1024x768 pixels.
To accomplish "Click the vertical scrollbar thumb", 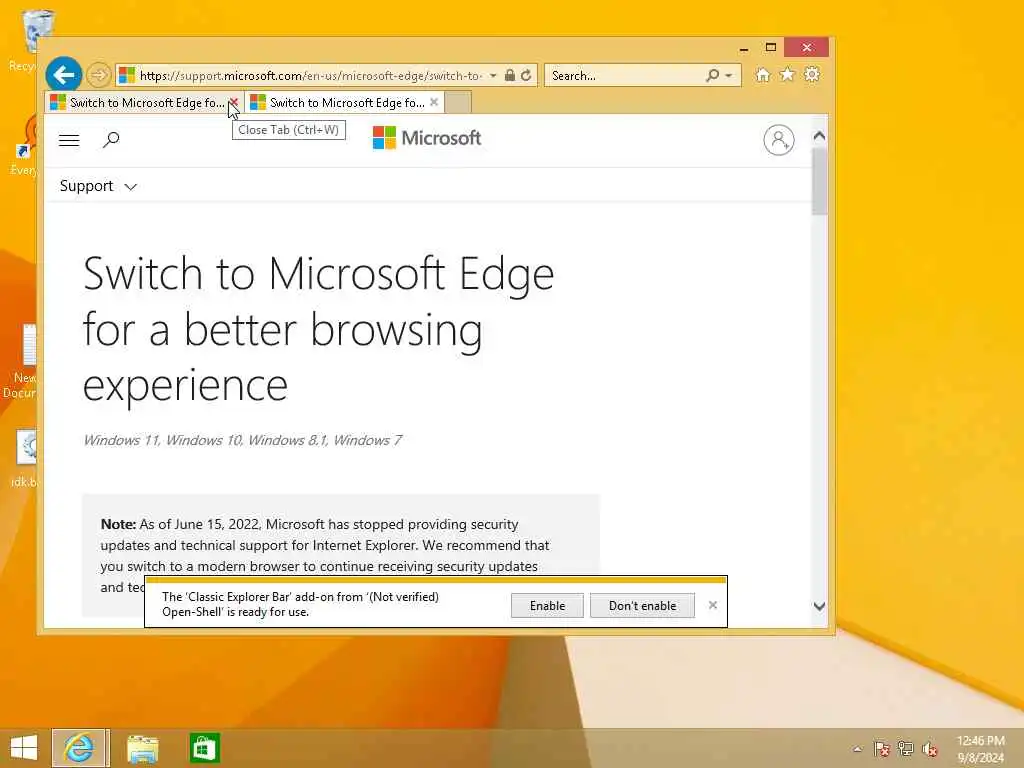I will coord(819,182).
